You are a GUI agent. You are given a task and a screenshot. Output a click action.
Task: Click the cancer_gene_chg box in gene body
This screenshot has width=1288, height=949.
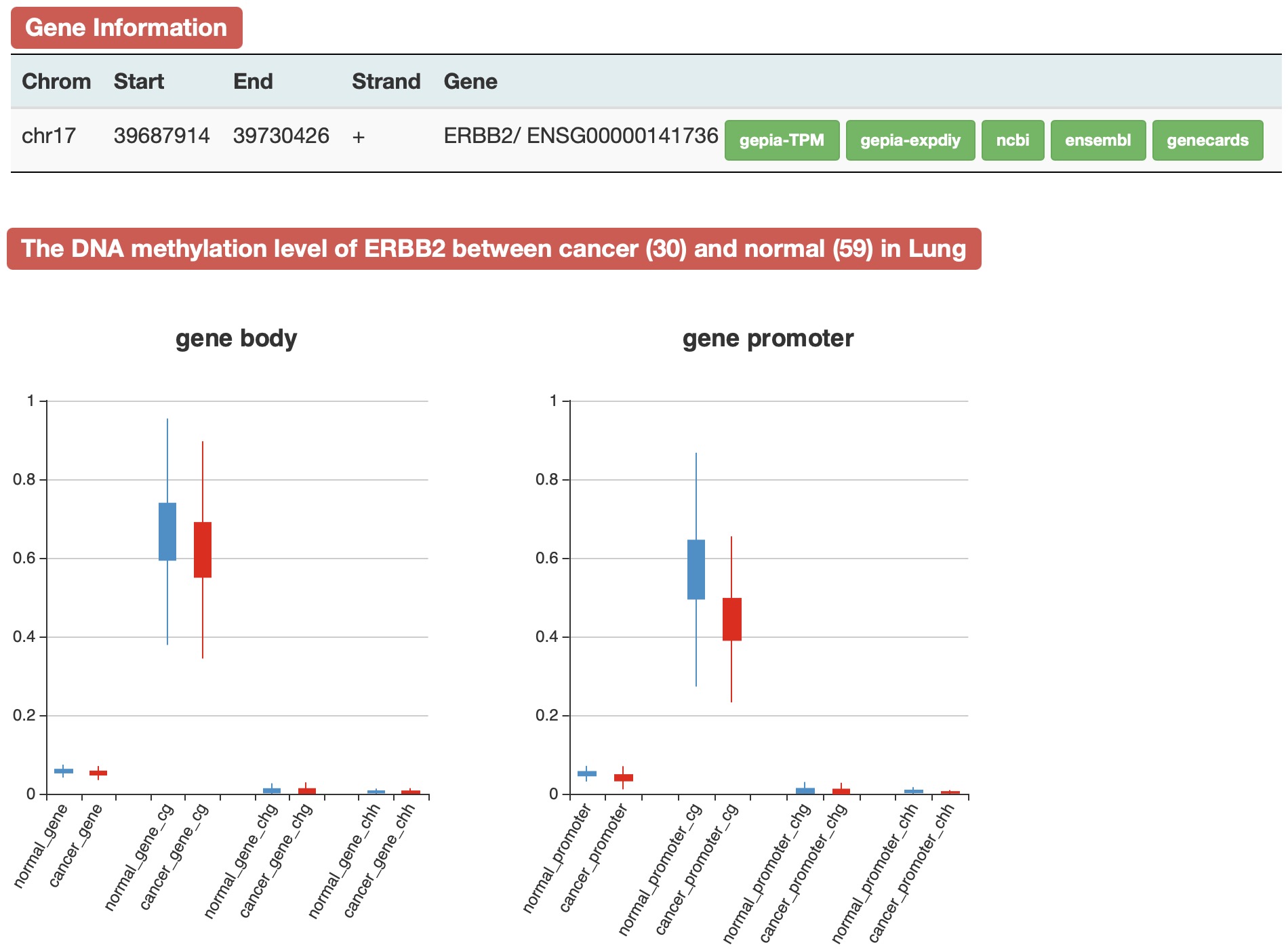306,790
